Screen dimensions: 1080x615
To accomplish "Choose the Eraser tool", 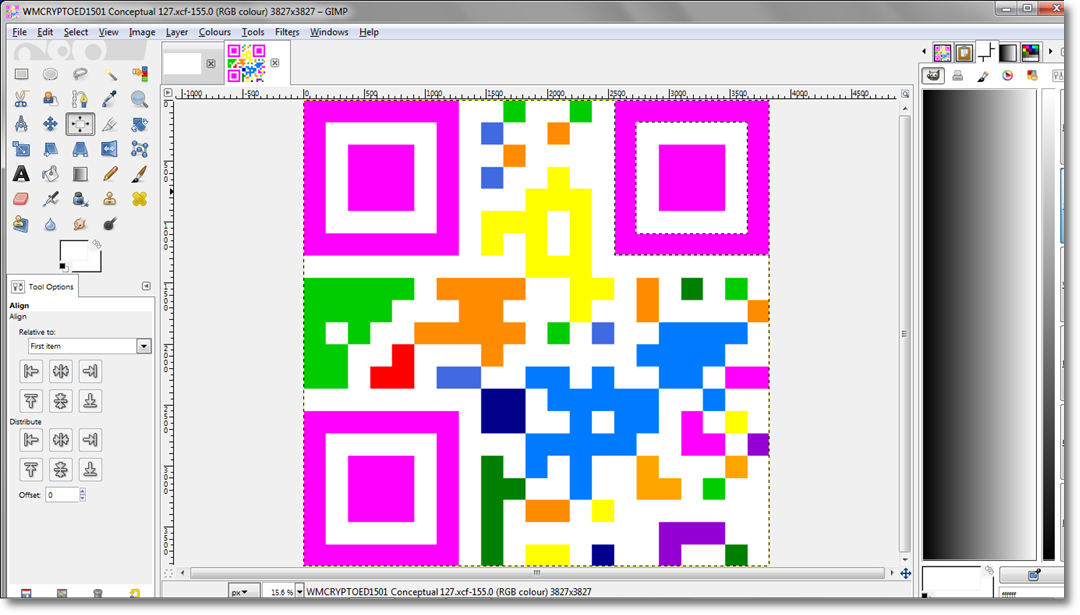I will tap(21, 199).
